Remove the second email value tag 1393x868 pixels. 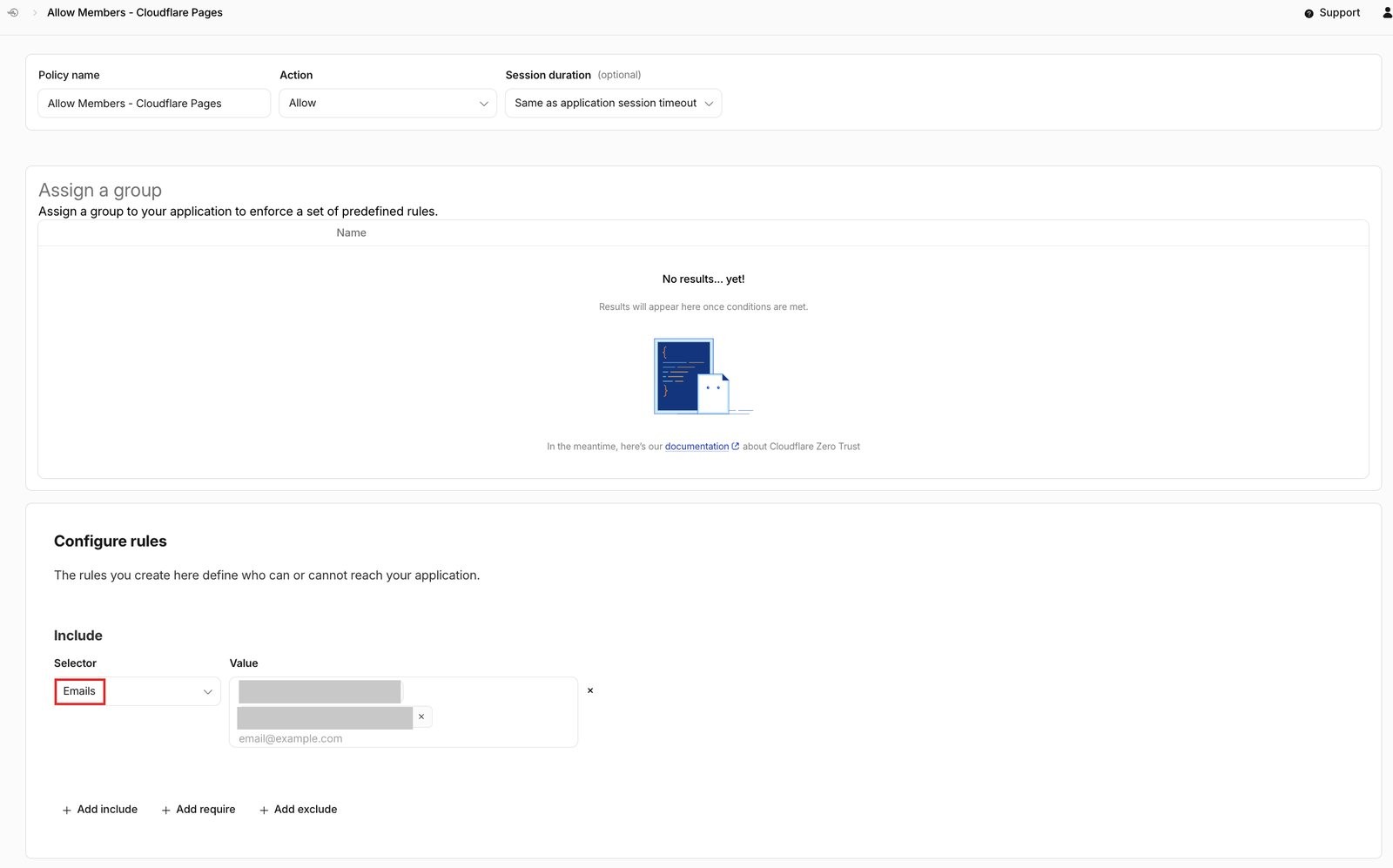(x=421, y=717)
